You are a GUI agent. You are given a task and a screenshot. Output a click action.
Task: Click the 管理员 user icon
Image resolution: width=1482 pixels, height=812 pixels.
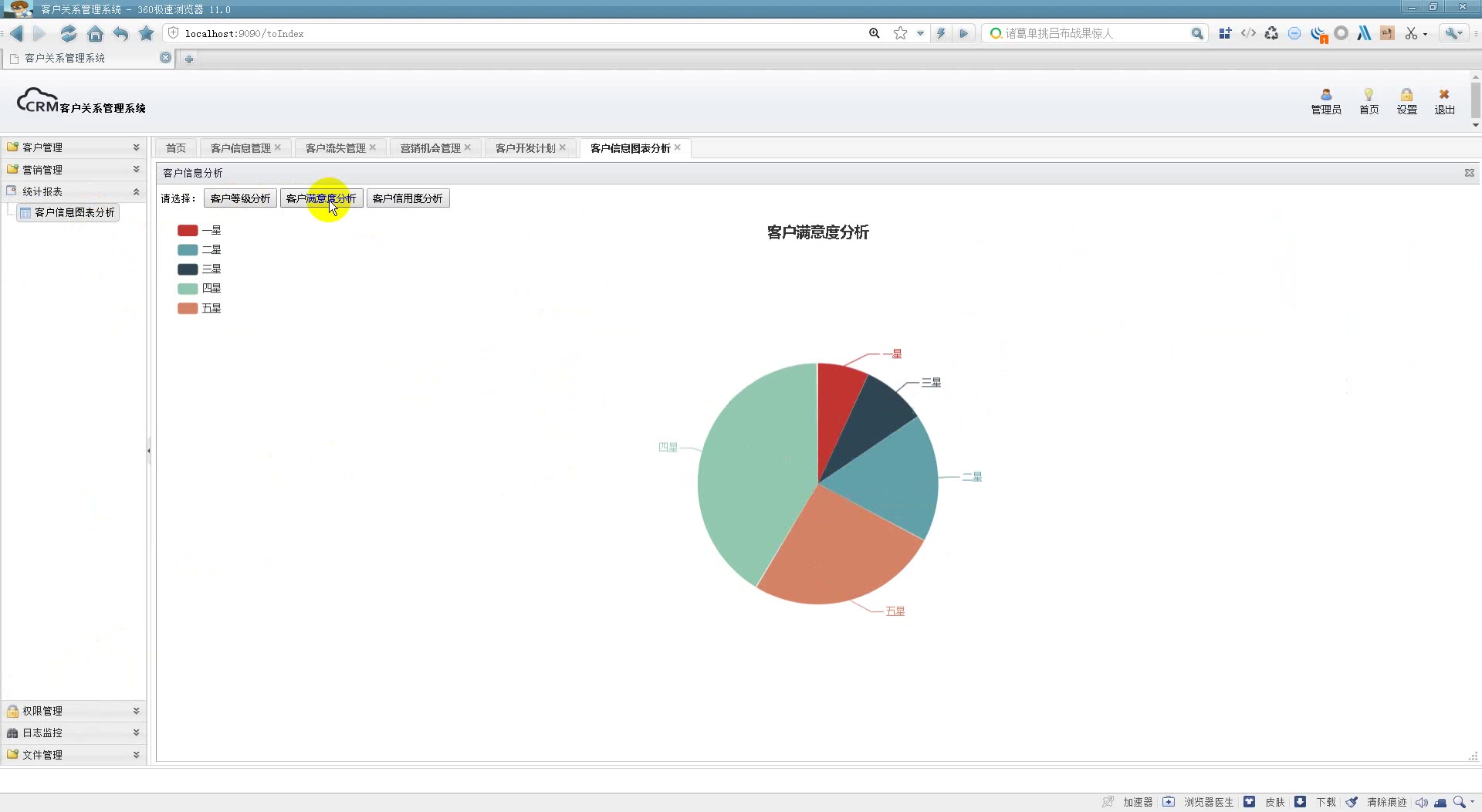point(1326,101)
